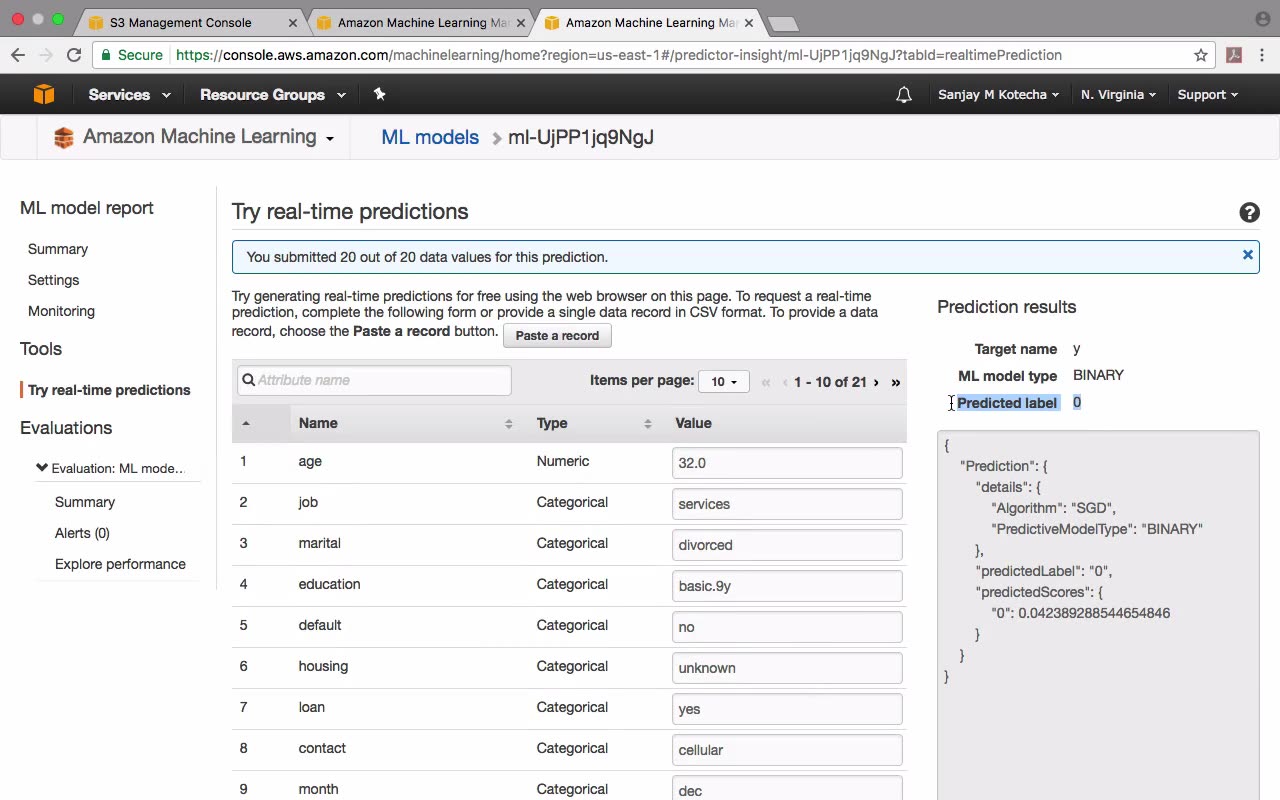1280x800 pixels.
Task: Click the Attribute name search field
Action: pos(374,380)
